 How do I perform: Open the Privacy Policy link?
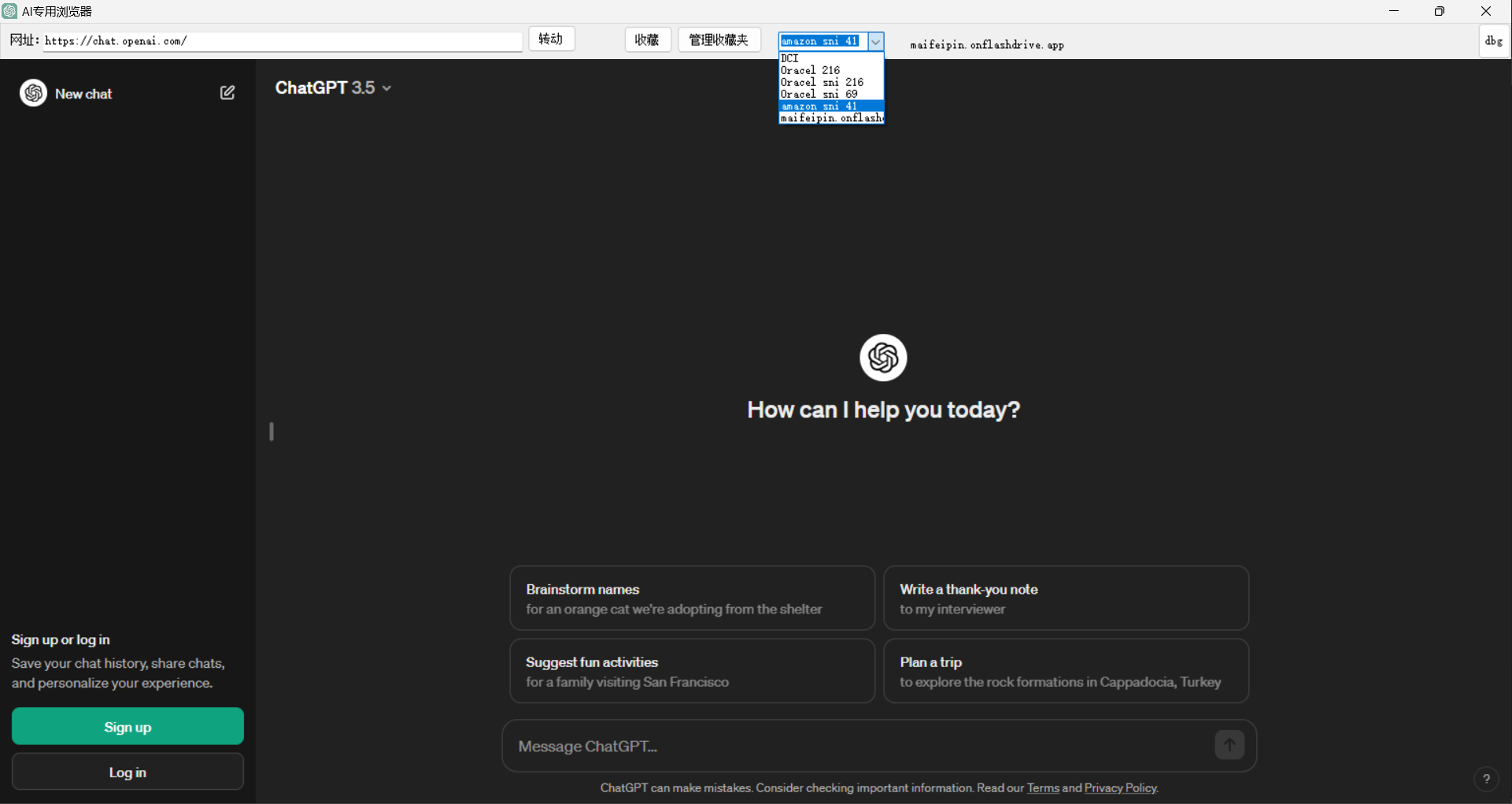[1121, 787]
